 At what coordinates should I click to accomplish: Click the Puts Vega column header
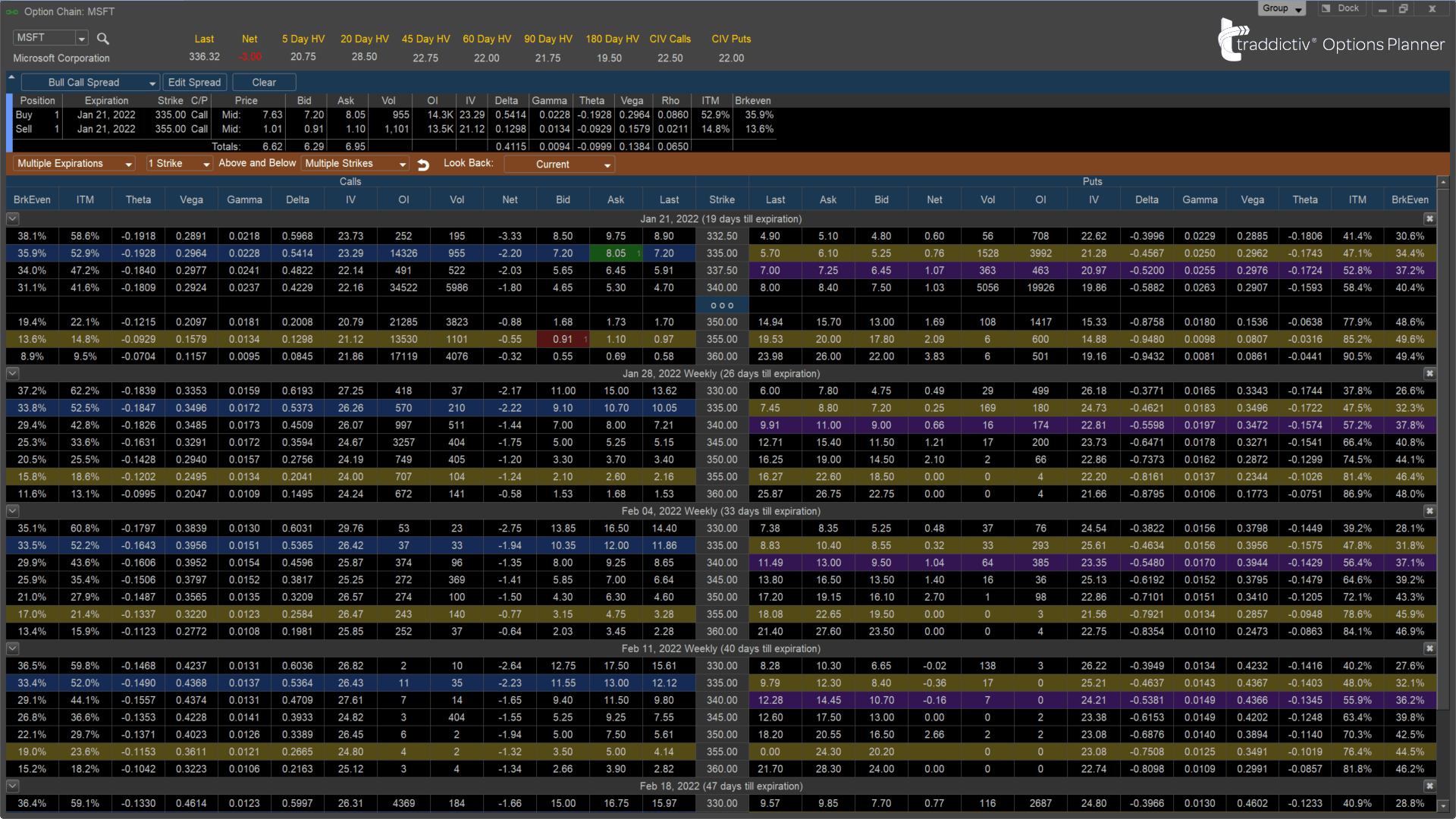pos(1252,200)
